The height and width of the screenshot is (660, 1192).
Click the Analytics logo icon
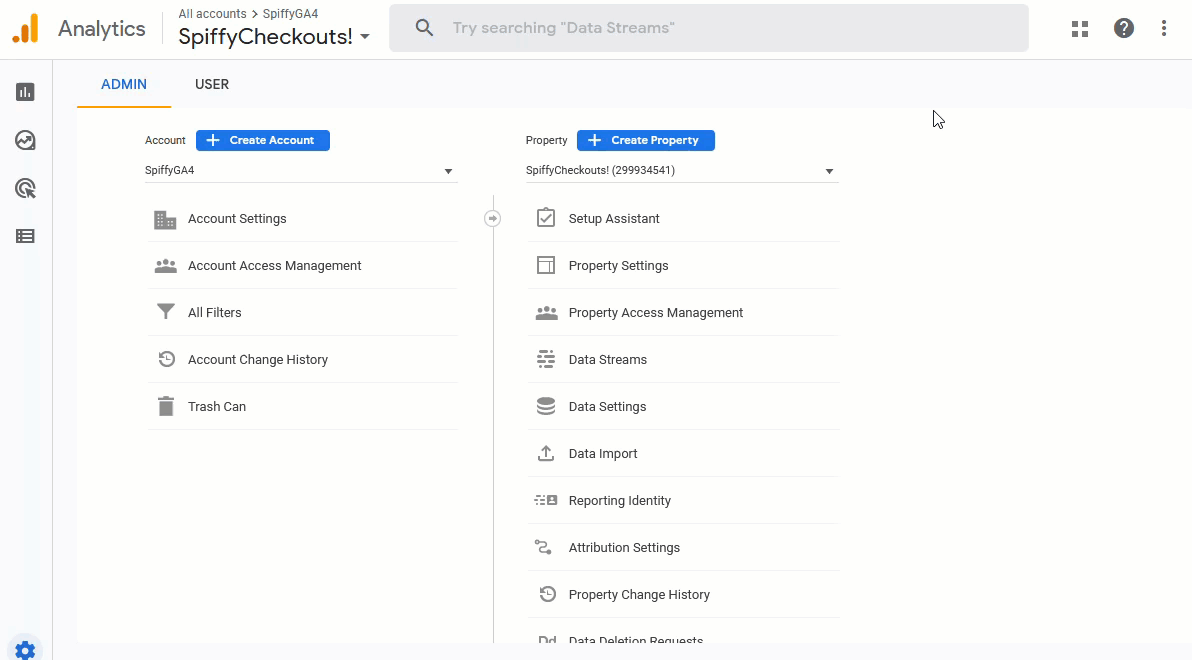coord(25,29)
